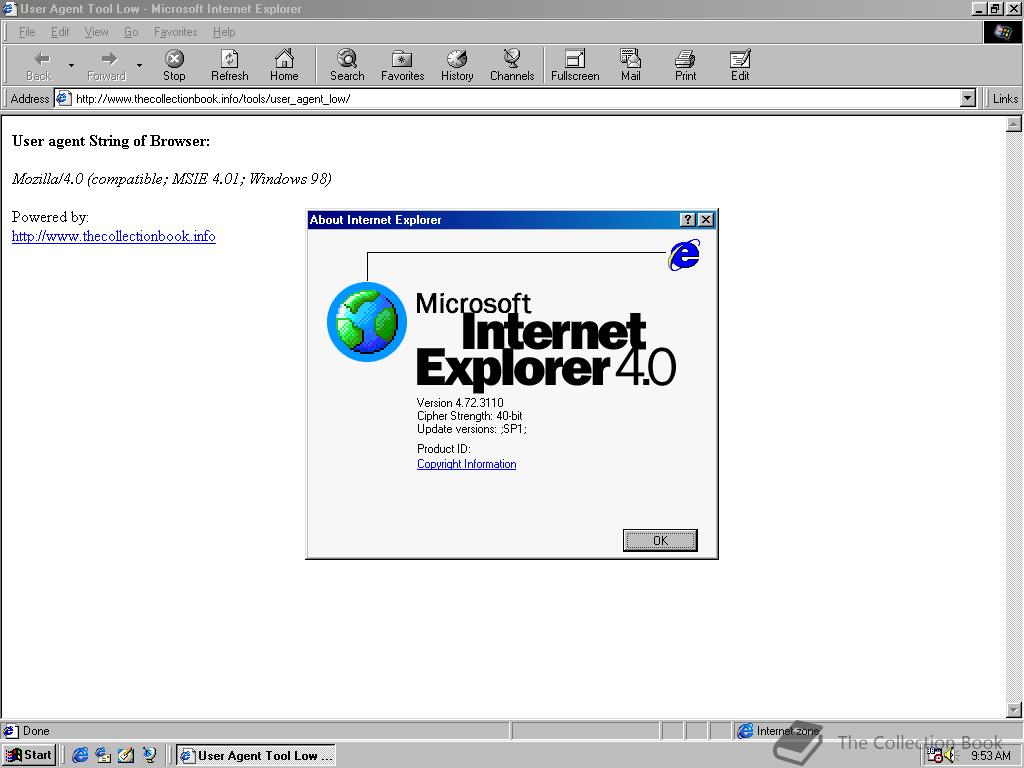Open the View menu

[96, 32]
